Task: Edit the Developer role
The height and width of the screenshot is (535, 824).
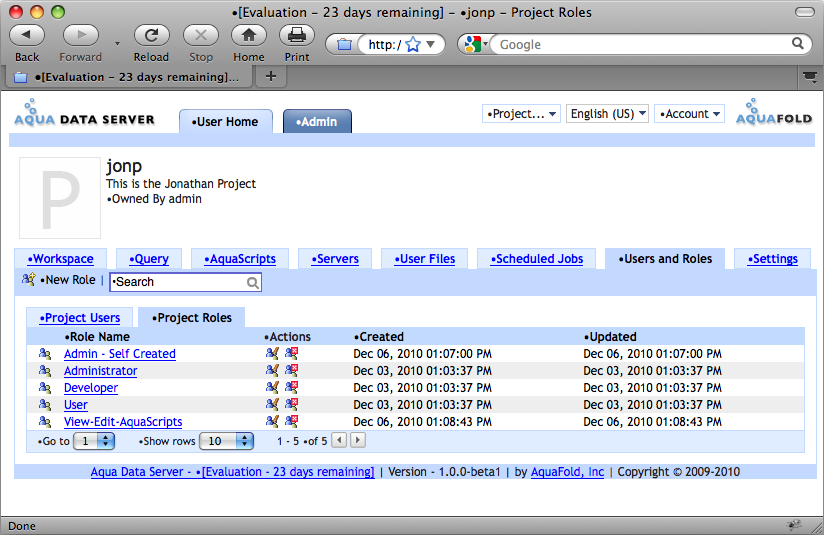Action: 272,387
